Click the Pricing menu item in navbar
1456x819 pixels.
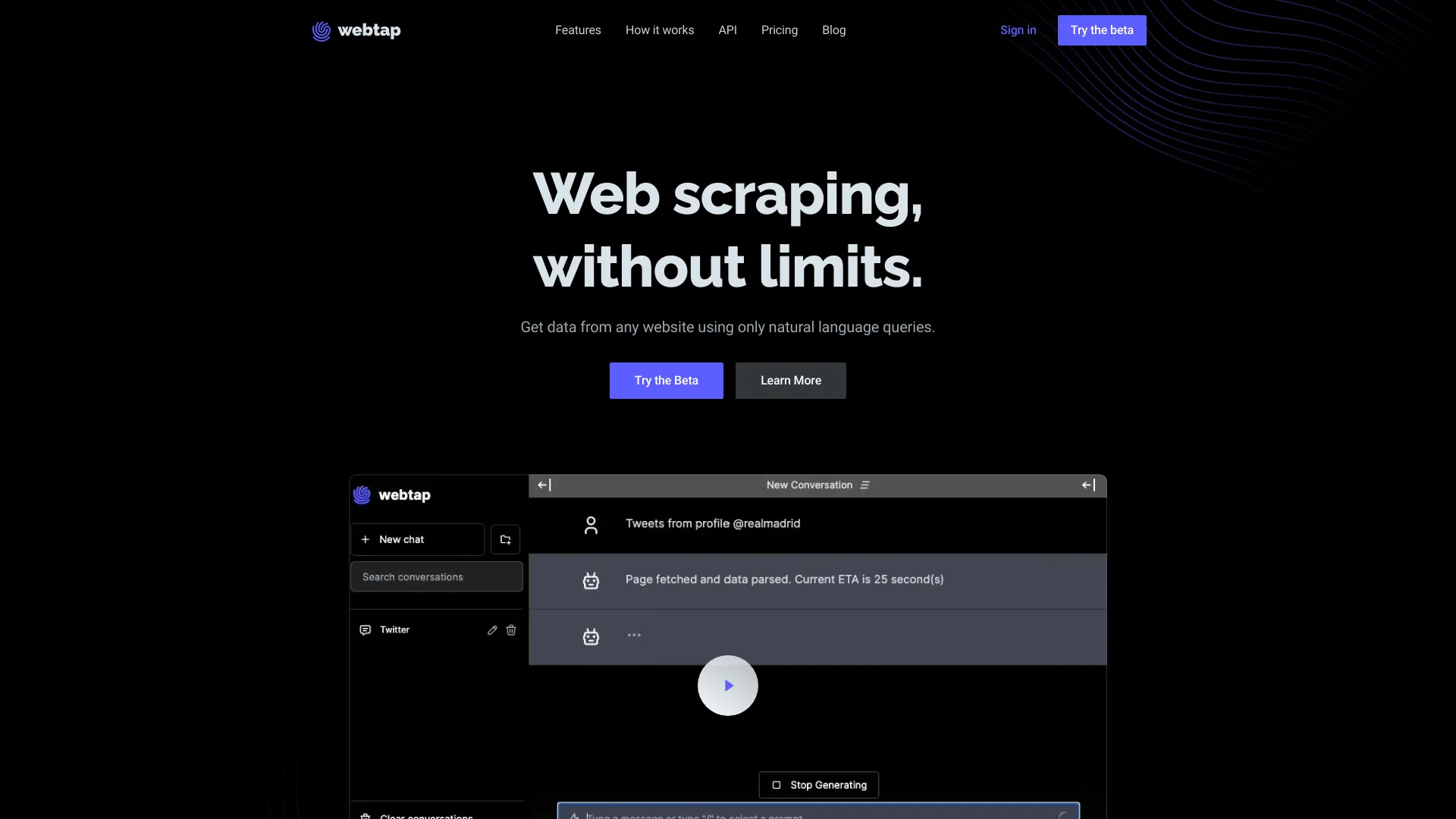click(779, 30)
